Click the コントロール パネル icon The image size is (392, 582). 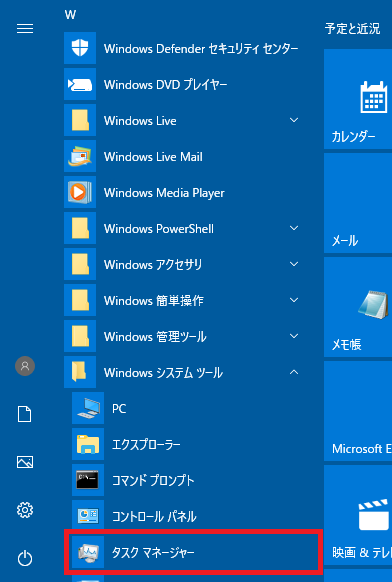(88, 516)
